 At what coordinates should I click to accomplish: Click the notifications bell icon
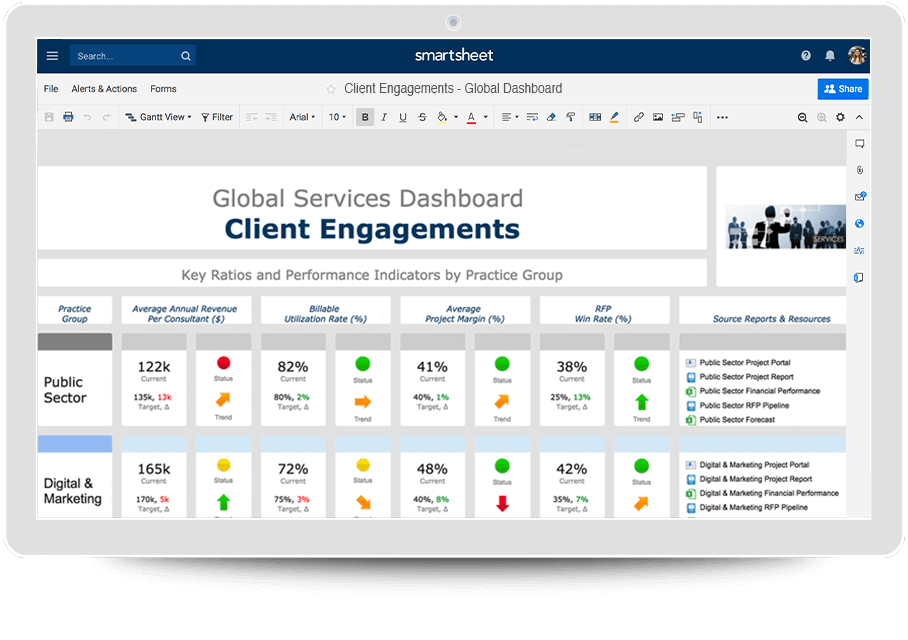(830, 56)
